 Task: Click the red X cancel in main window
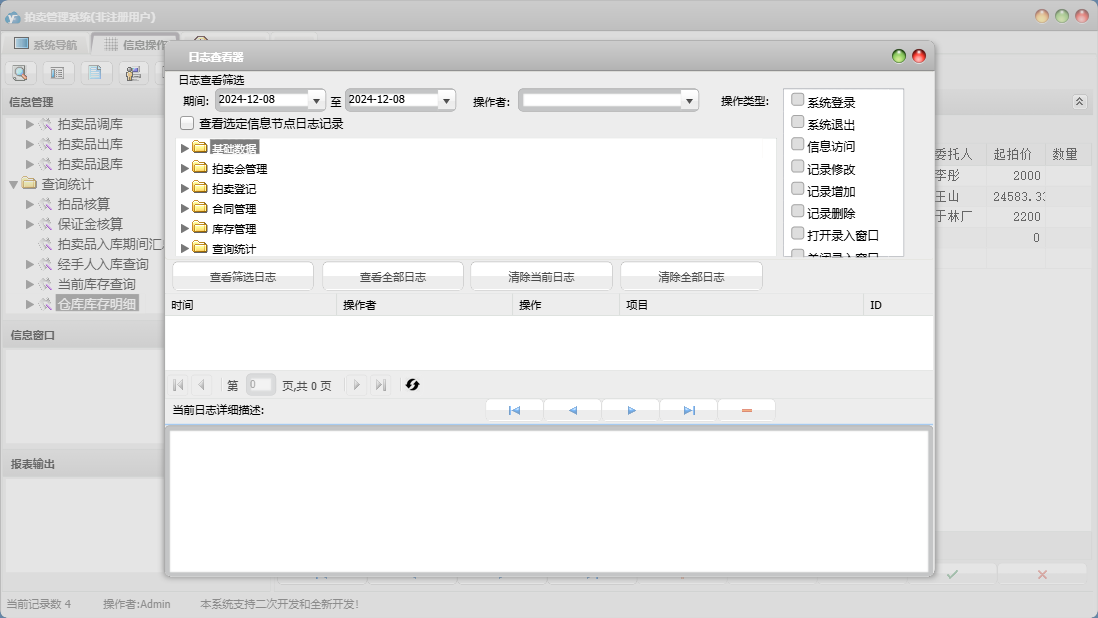[1042, 574]
